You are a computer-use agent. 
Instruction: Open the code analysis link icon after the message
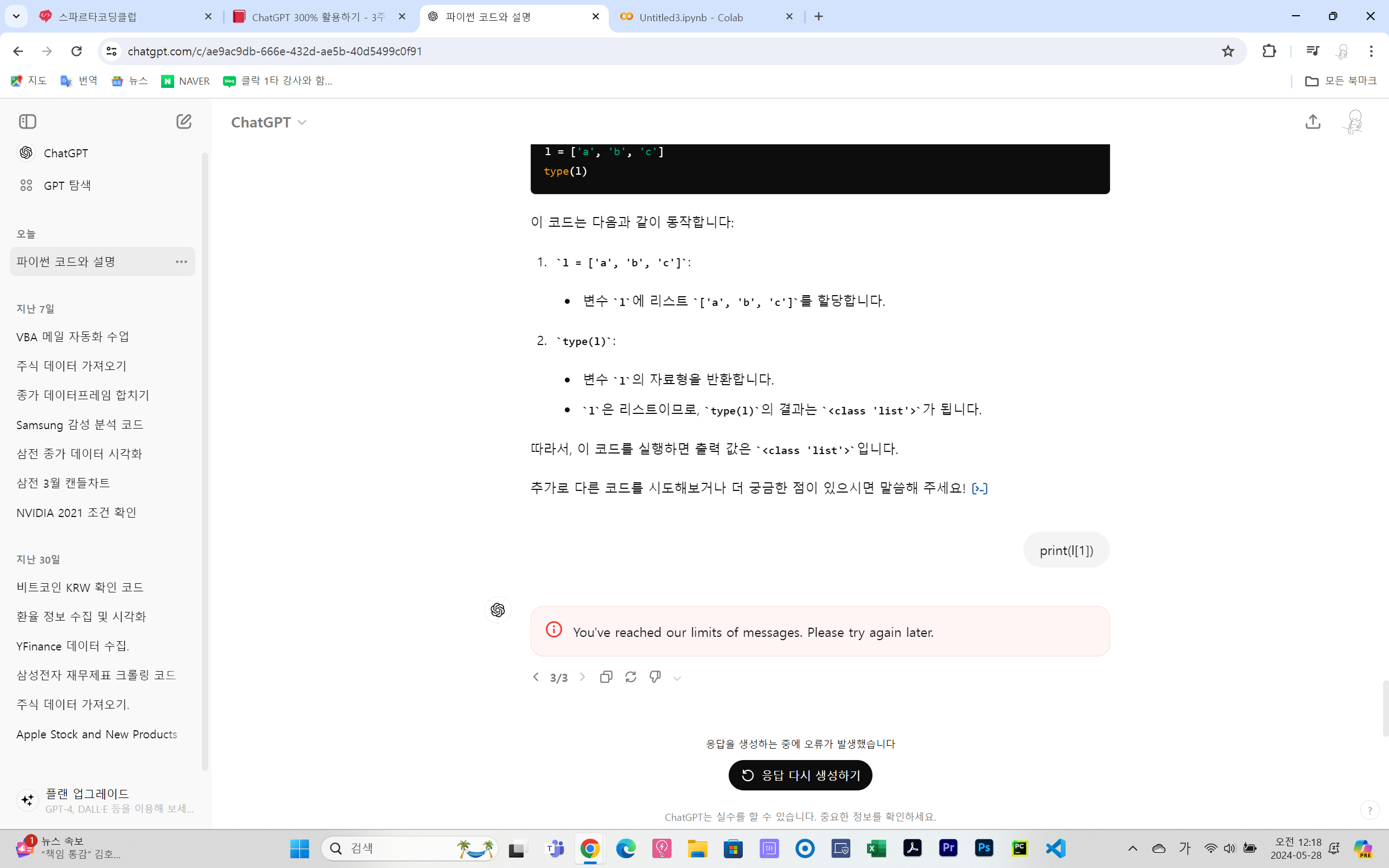click(980, 489)
